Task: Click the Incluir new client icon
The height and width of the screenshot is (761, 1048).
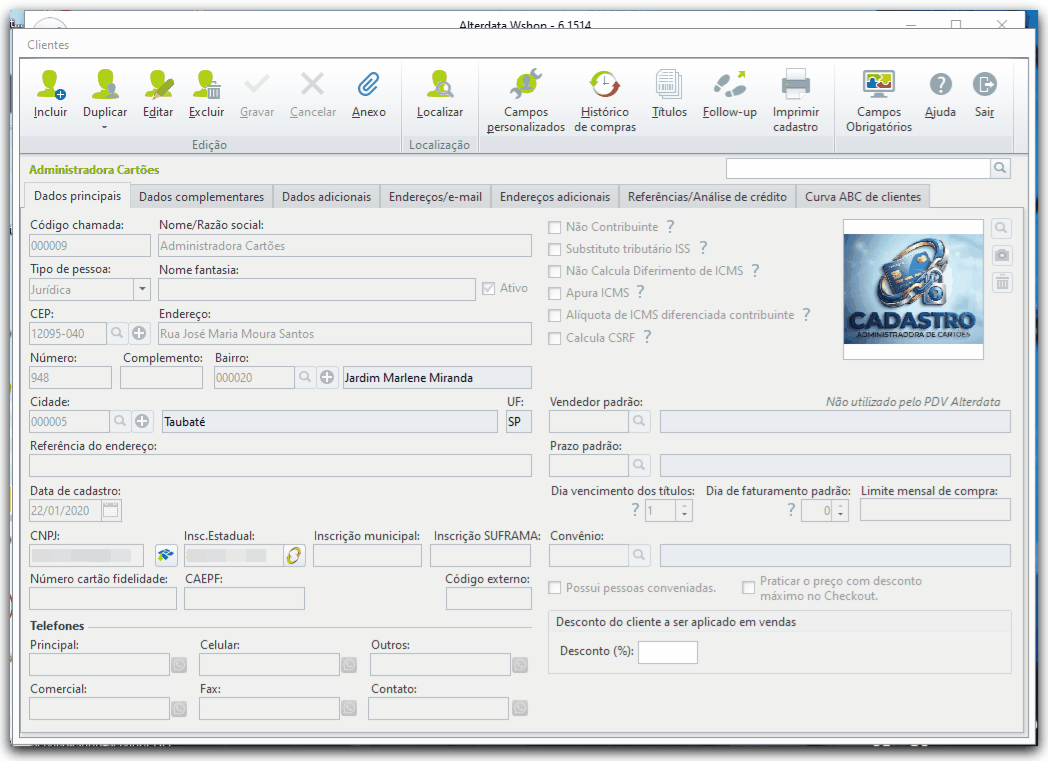Action: pos(51,85)
